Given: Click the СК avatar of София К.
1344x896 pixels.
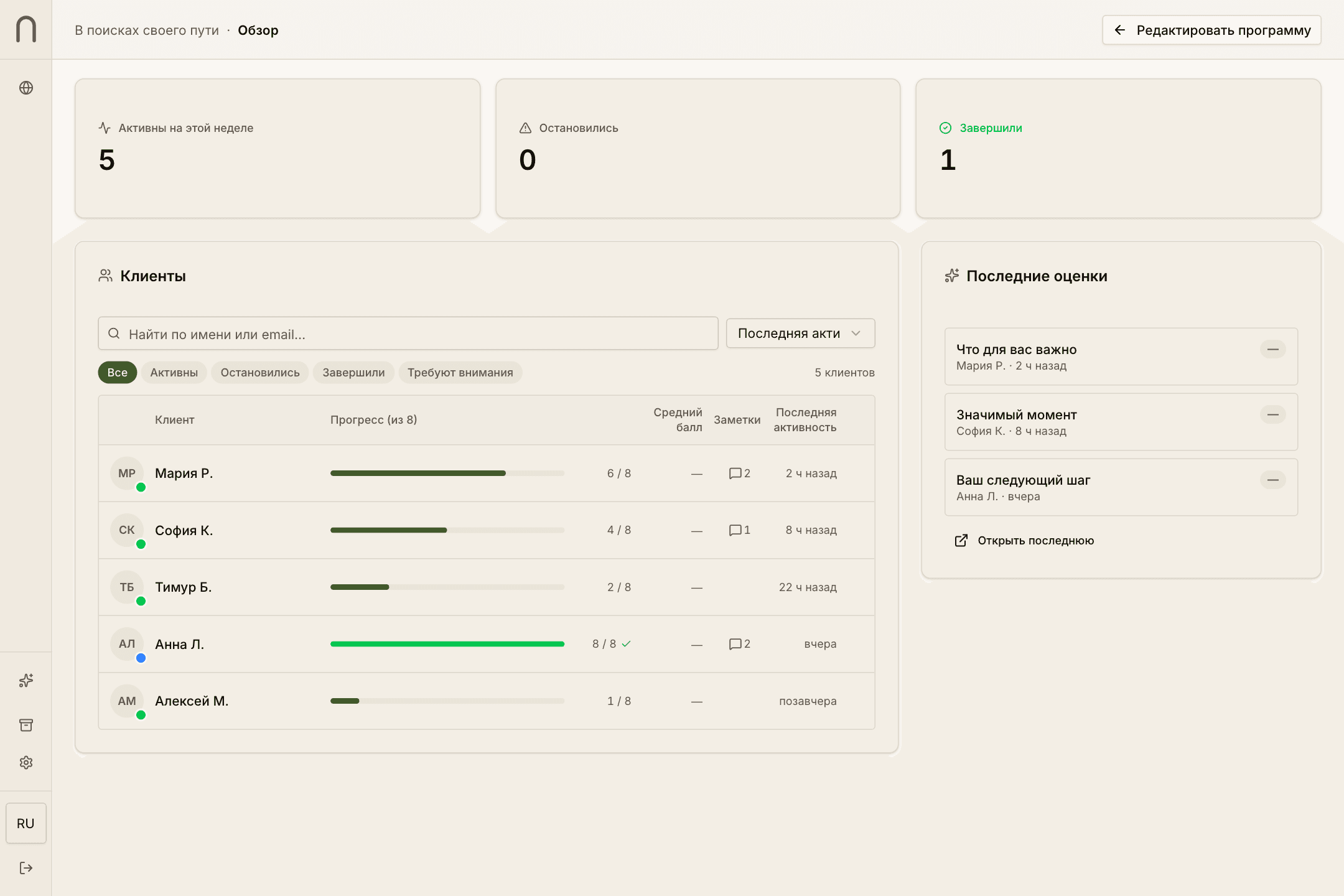Looking at the screenshot, I should pyautogui.click(x=127, y=530).
